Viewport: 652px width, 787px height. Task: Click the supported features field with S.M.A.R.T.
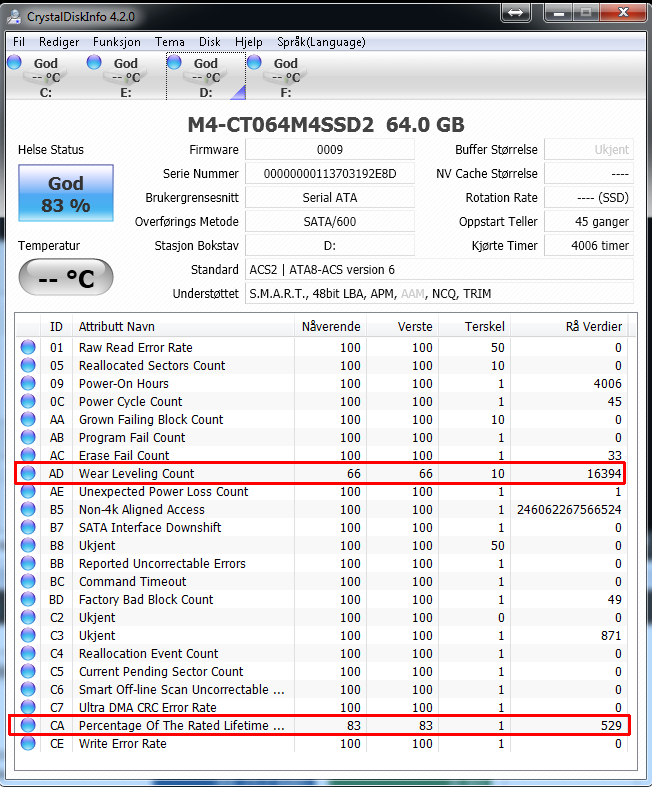[x=439, y=294]
